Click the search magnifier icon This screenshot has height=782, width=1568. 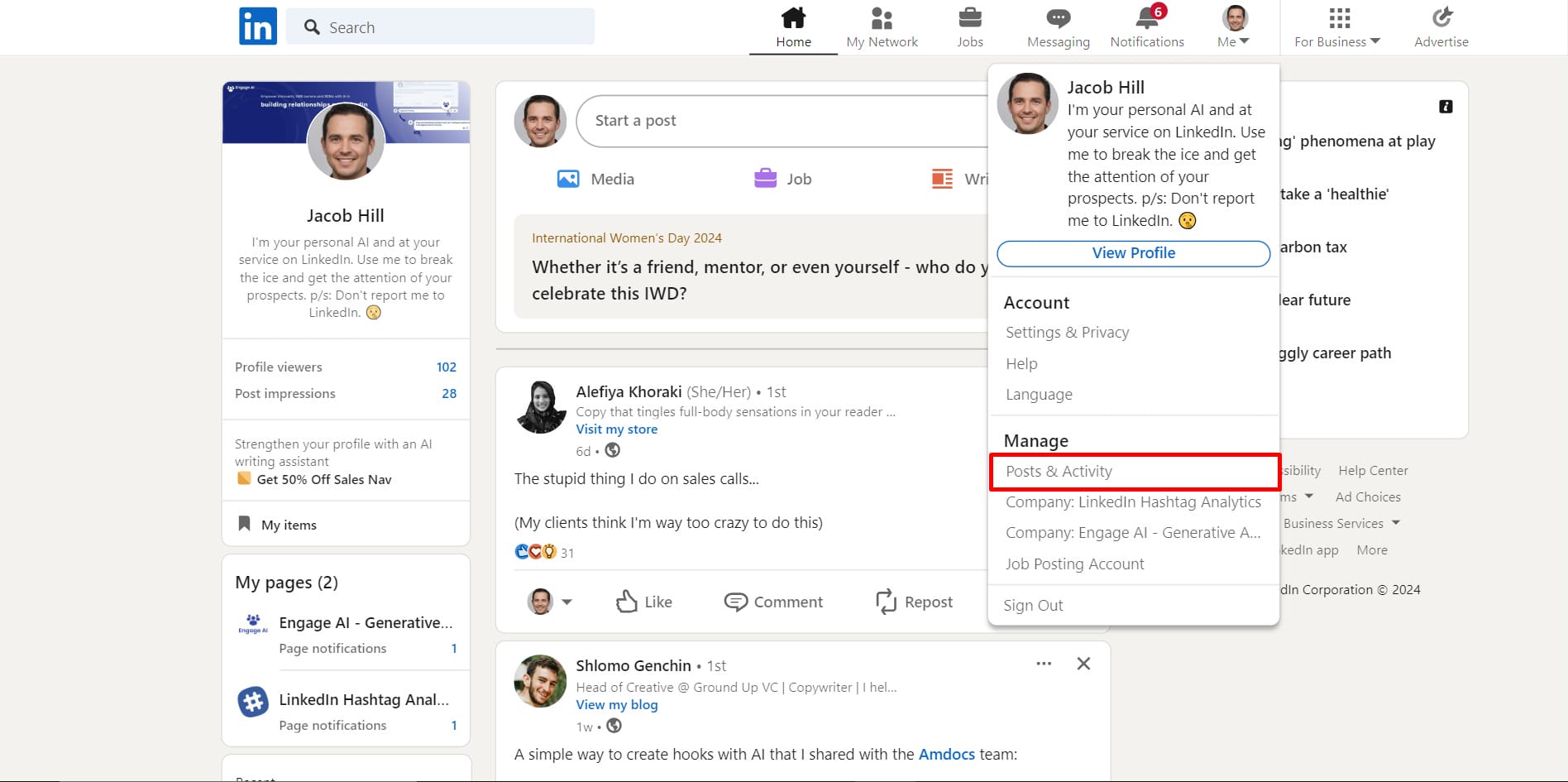tap(312, 27)
